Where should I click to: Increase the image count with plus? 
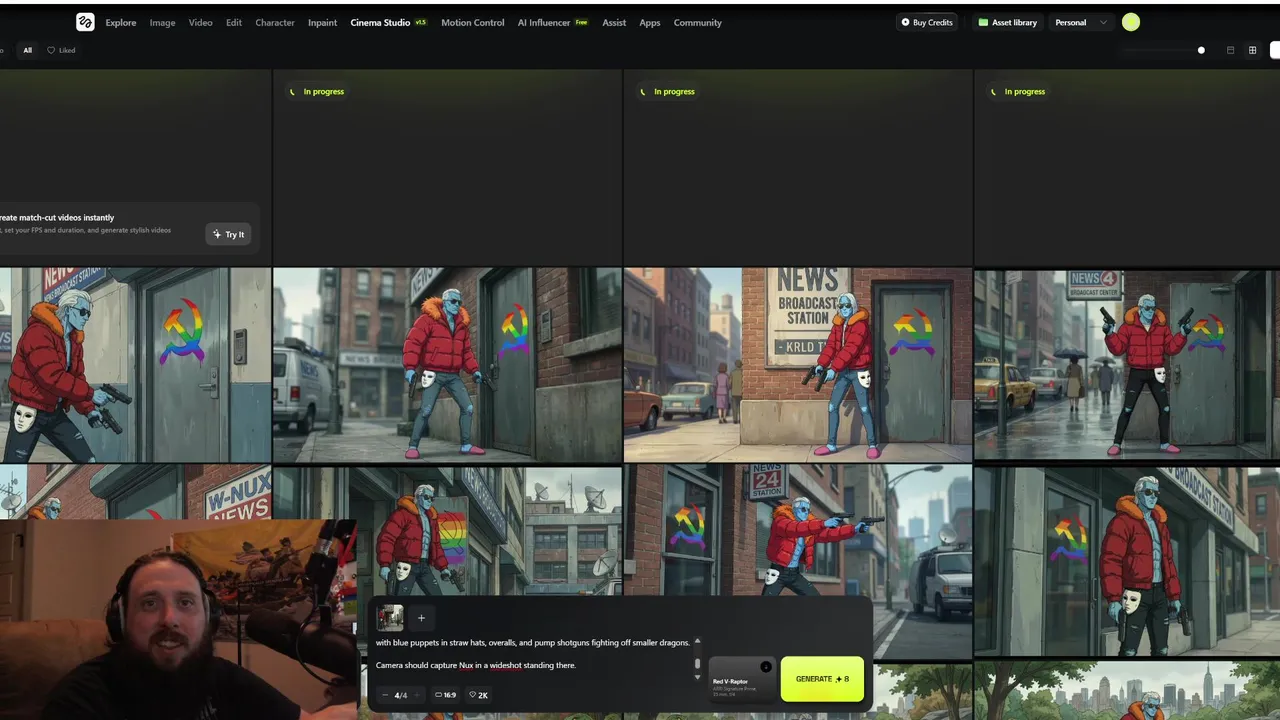coord(416,695)
